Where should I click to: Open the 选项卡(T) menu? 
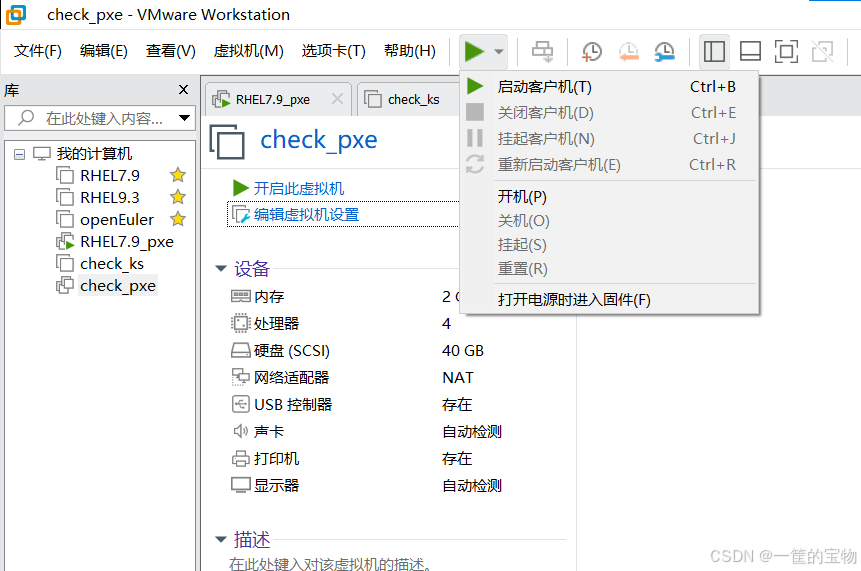(333, 51)
